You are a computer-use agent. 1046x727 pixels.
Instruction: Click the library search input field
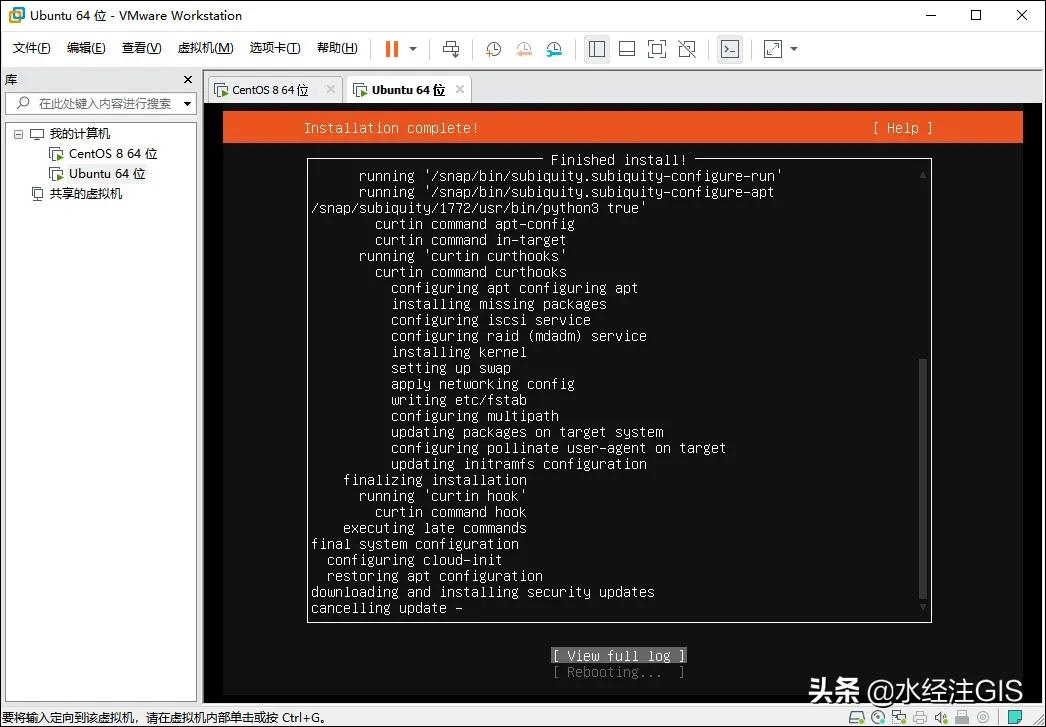click(x=100, y=102)
